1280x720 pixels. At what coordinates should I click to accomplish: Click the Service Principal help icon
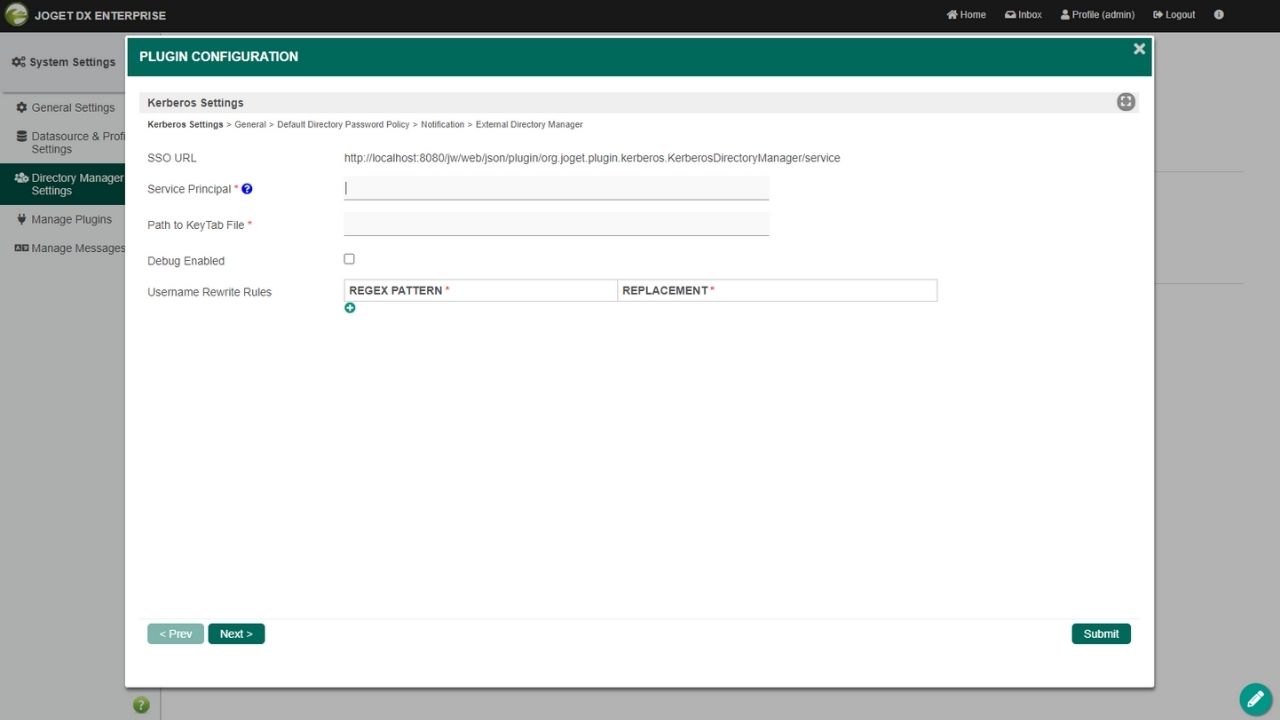(x=247, y=189)
